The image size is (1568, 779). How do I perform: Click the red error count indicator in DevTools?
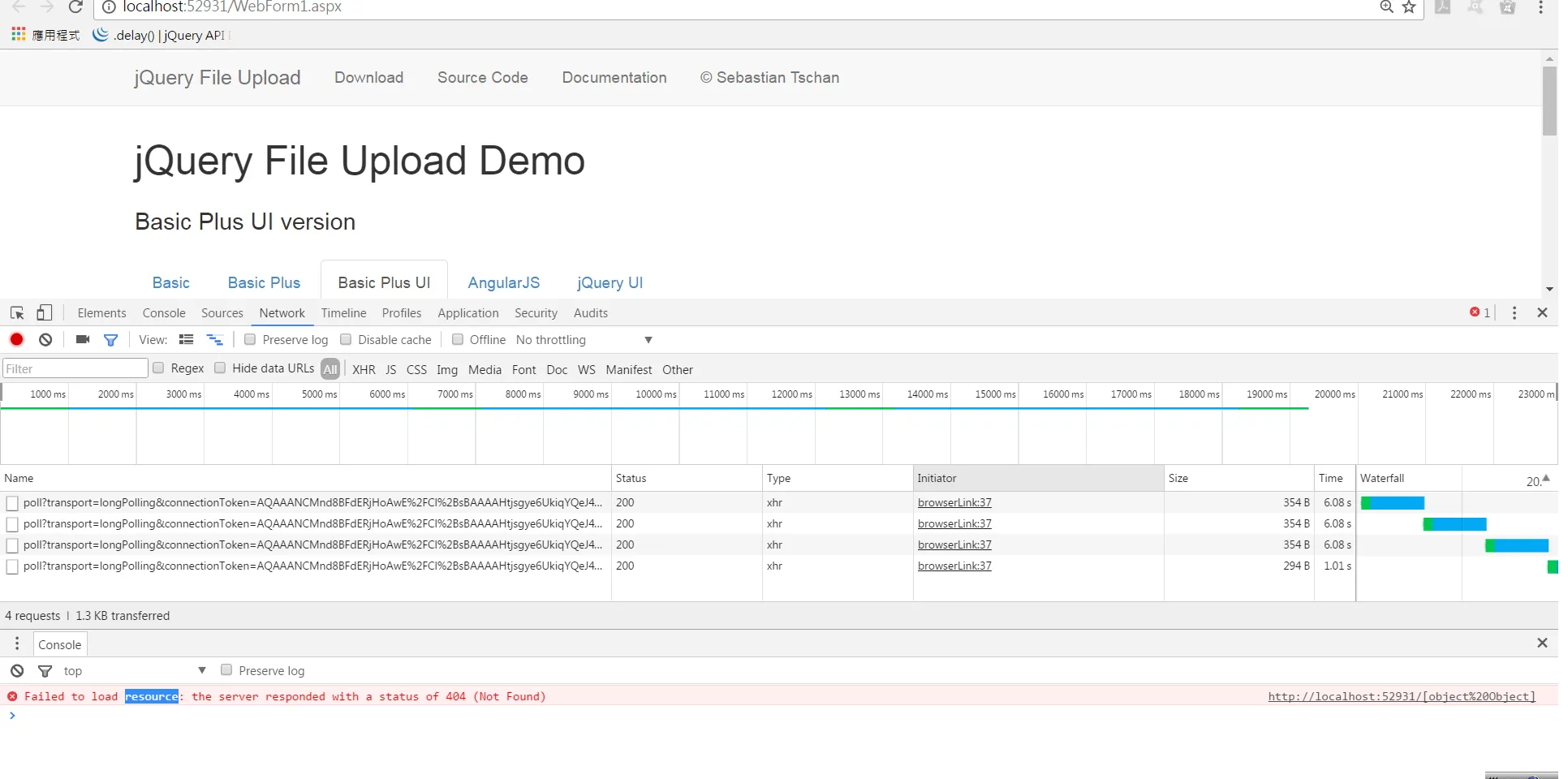(x=1480, y=313)
